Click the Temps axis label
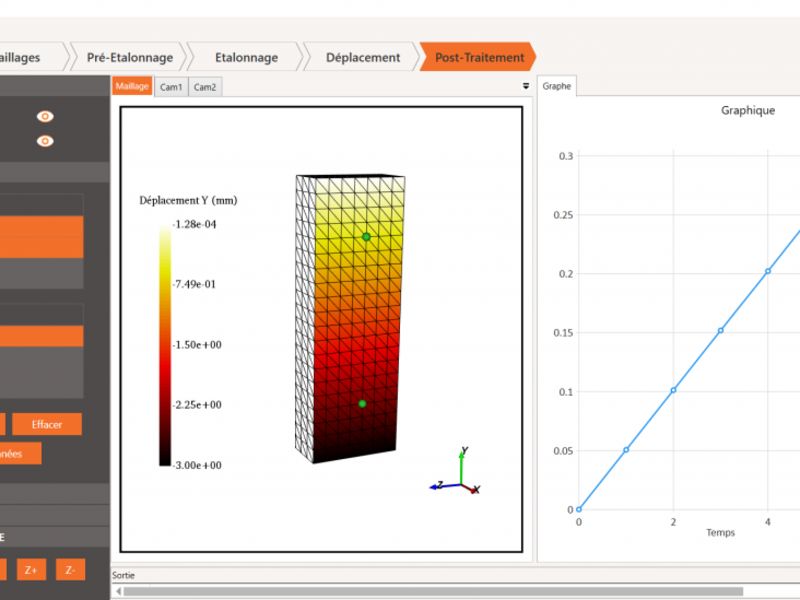 click(x=720, y=532)
